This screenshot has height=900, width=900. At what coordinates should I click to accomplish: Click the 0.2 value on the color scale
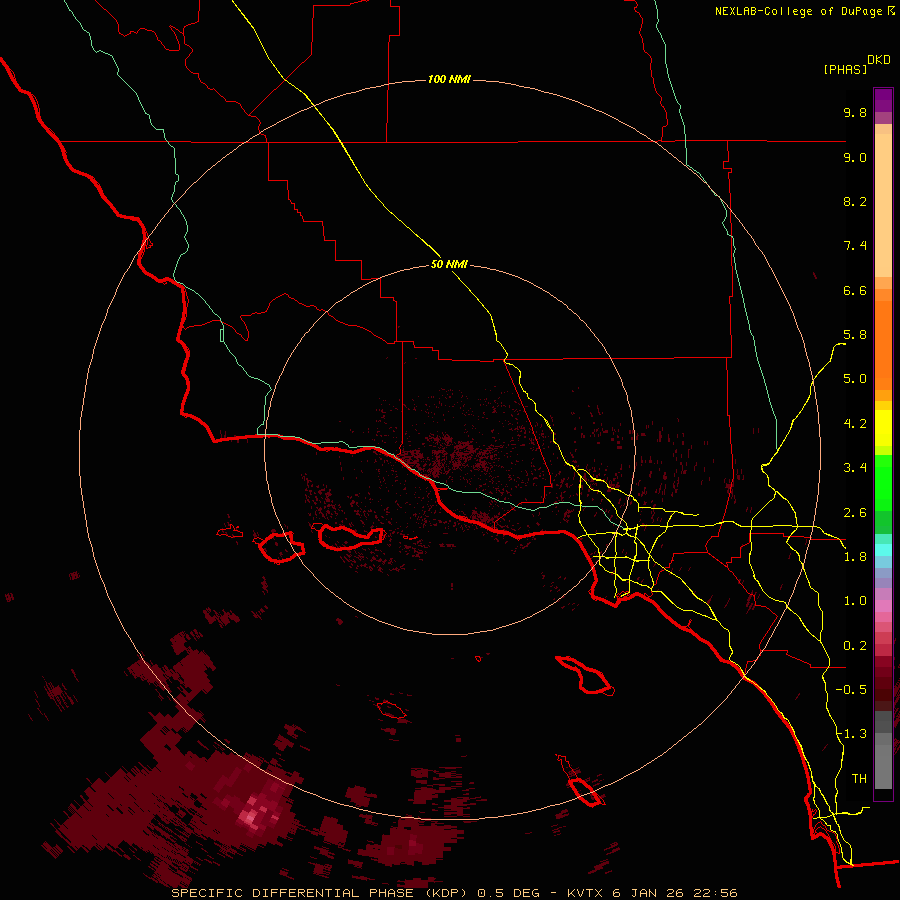tap(855, 646)
